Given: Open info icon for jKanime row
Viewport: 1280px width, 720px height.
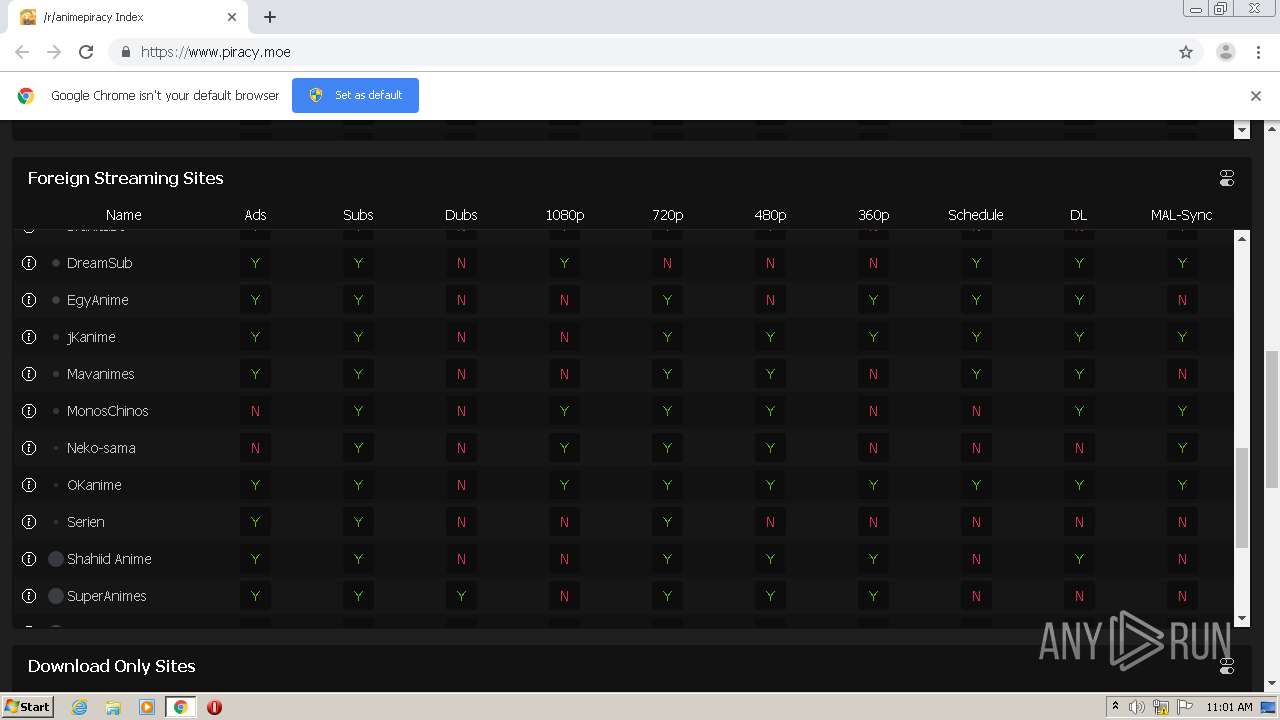Looking at the screenshot, I should [29, 337].
